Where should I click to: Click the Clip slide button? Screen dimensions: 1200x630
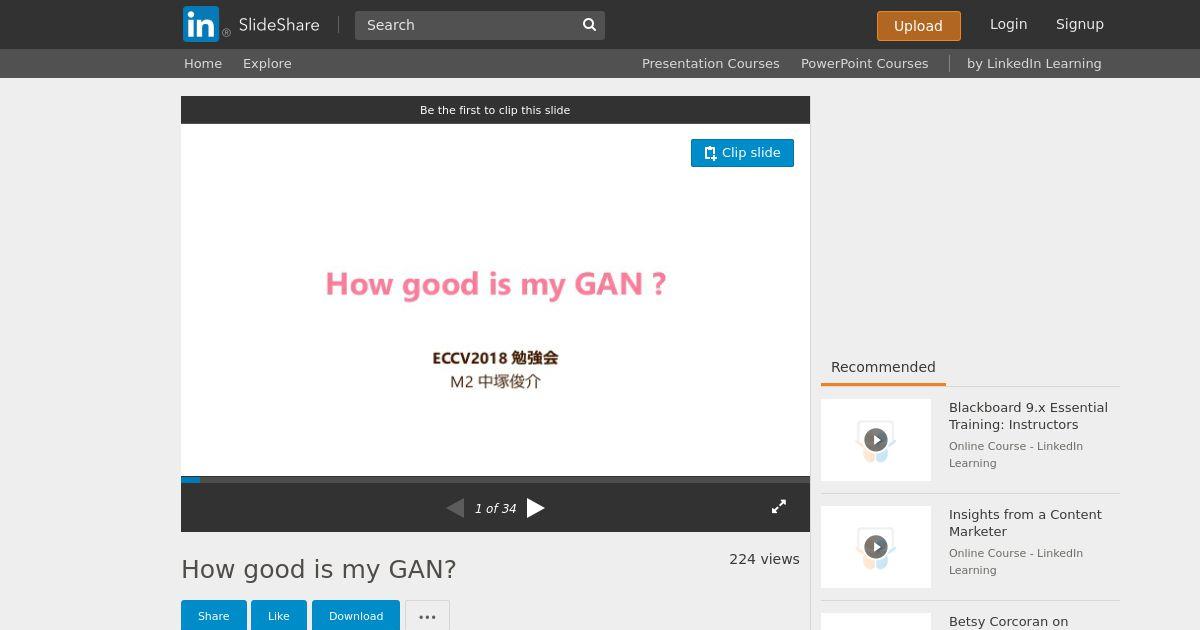[742, 153]
